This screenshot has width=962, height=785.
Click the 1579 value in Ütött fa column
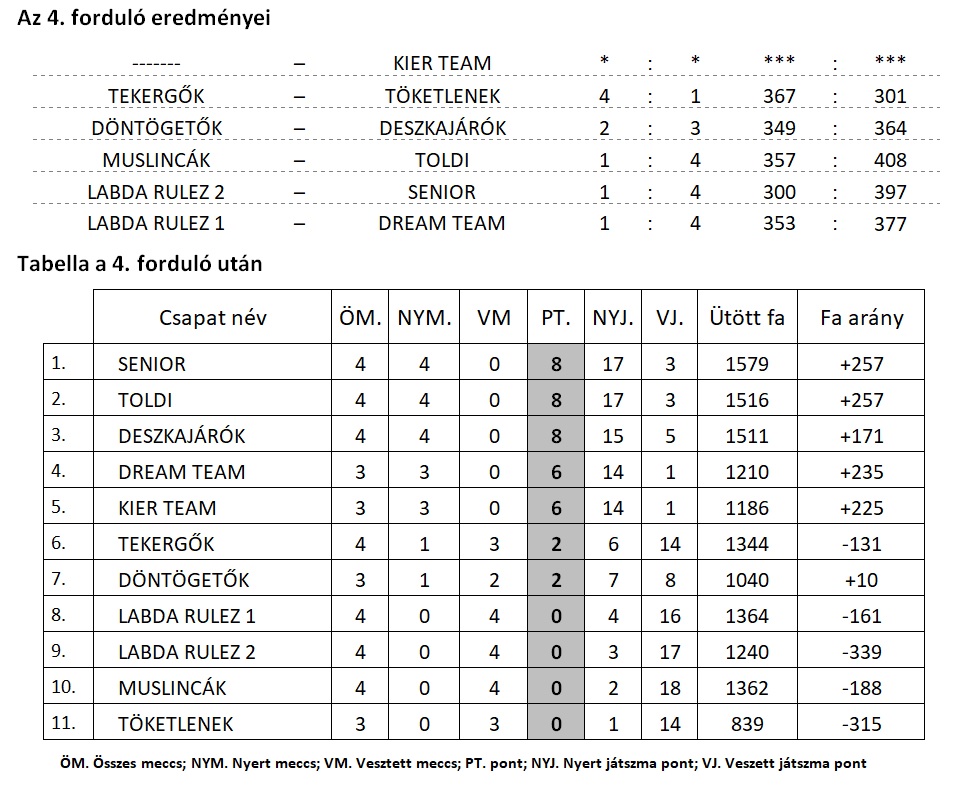[748, 364]
